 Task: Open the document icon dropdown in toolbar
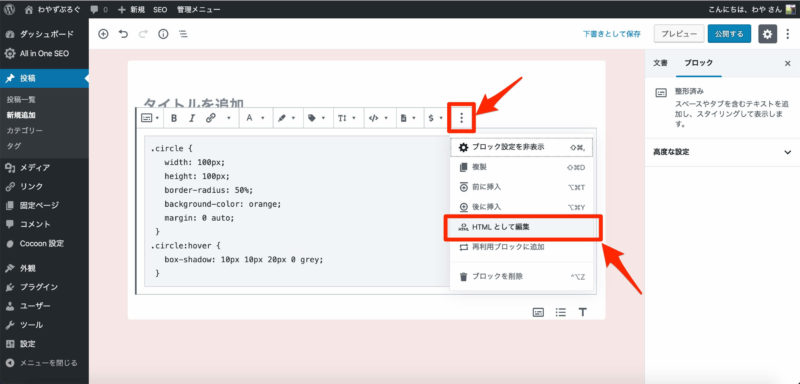point(408,118)
